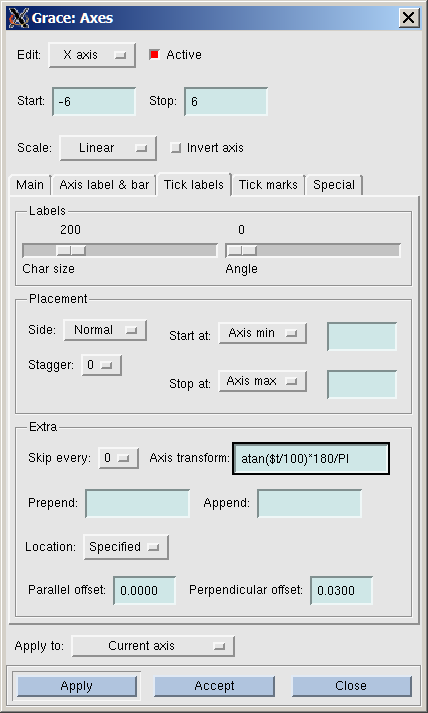Expand the Side Normal dropdown
This screenshot has height=713, width=428.
[105, 330]
